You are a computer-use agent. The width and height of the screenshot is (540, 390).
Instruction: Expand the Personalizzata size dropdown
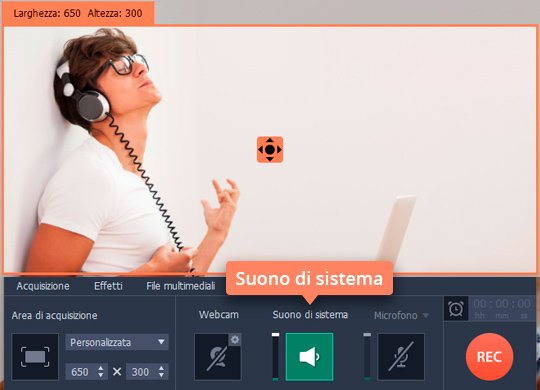click(117, 342)
